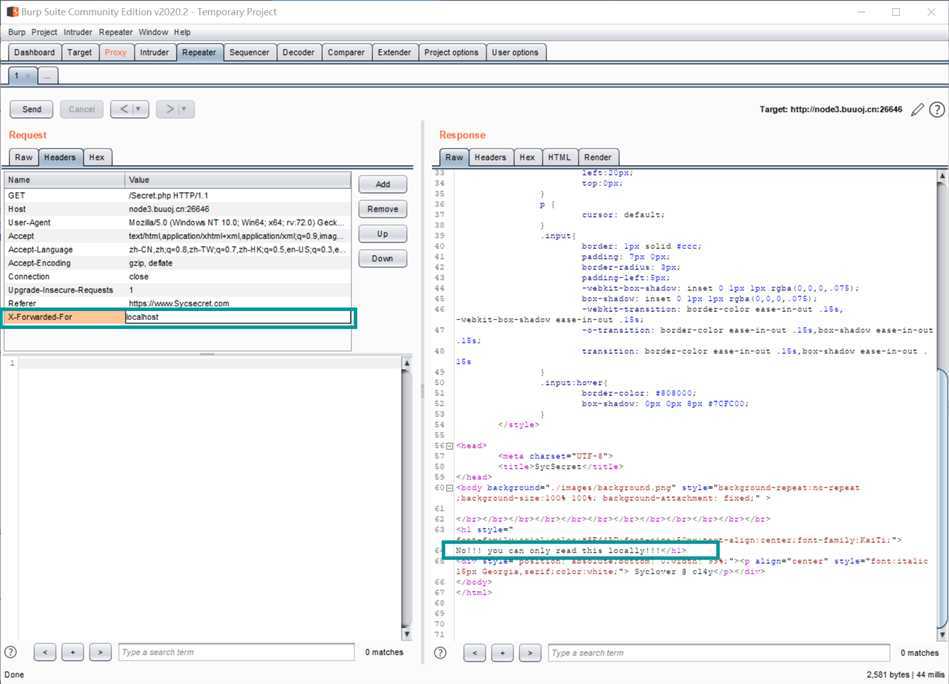The image size is (949, 684).
Task: Click help icon beside response search bar
Action: click(440, 653)
